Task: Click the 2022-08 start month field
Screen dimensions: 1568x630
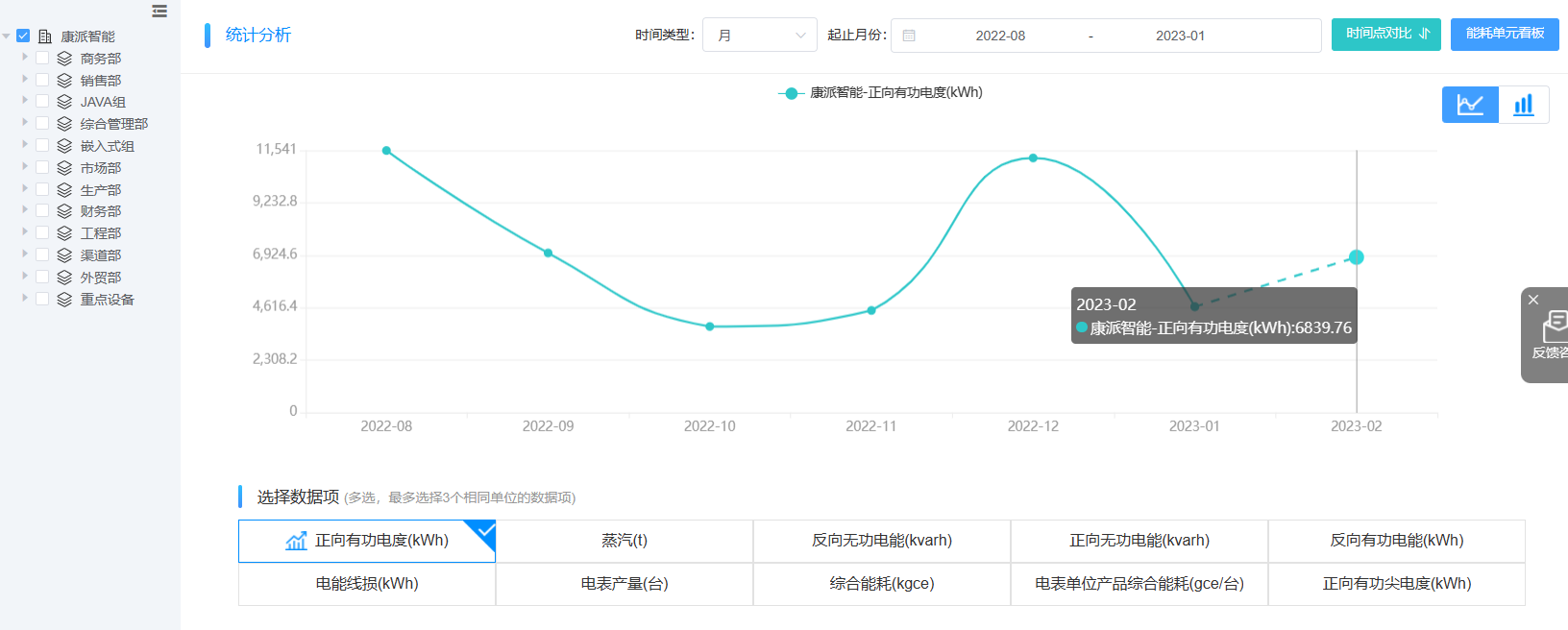Action: pos(1000,36)
